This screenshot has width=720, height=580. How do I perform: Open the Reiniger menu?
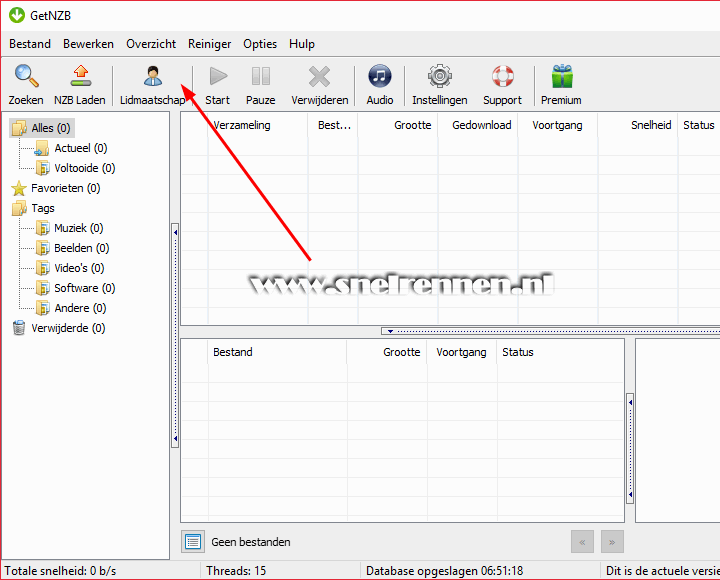209,44
